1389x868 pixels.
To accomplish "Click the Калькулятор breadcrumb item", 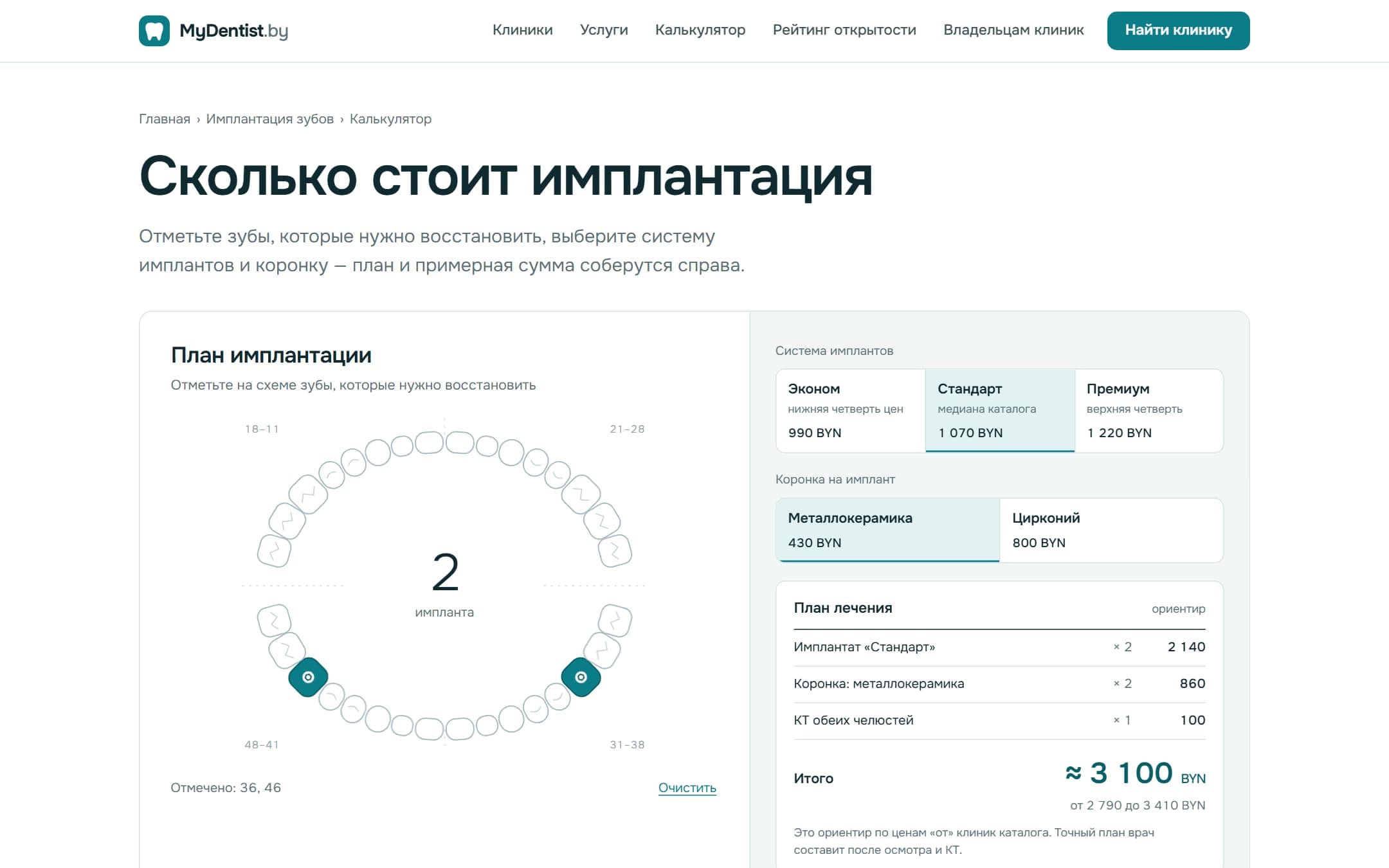I will (390, 119).
